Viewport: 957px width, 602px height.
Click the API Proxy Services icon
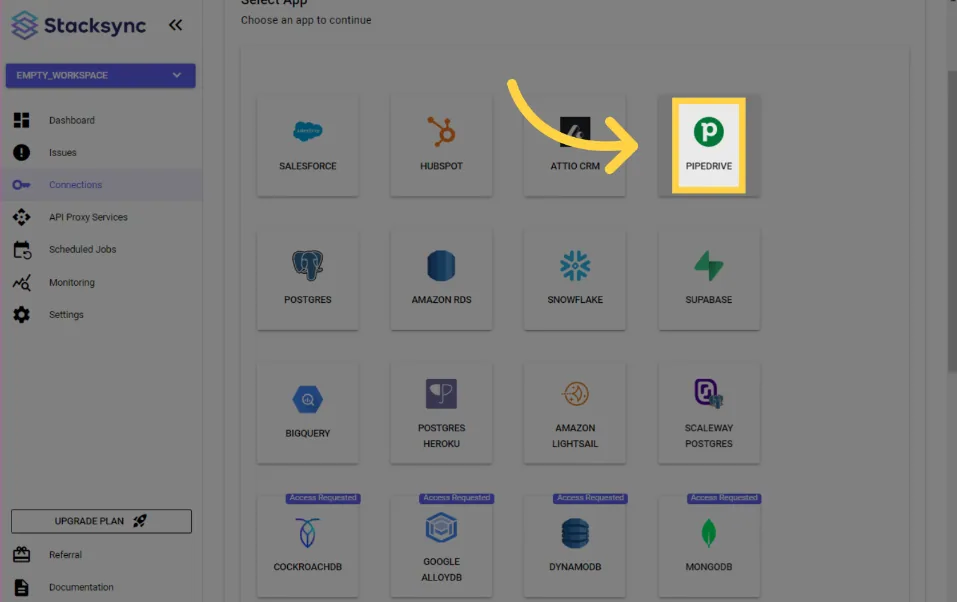(x=21, y=217)
